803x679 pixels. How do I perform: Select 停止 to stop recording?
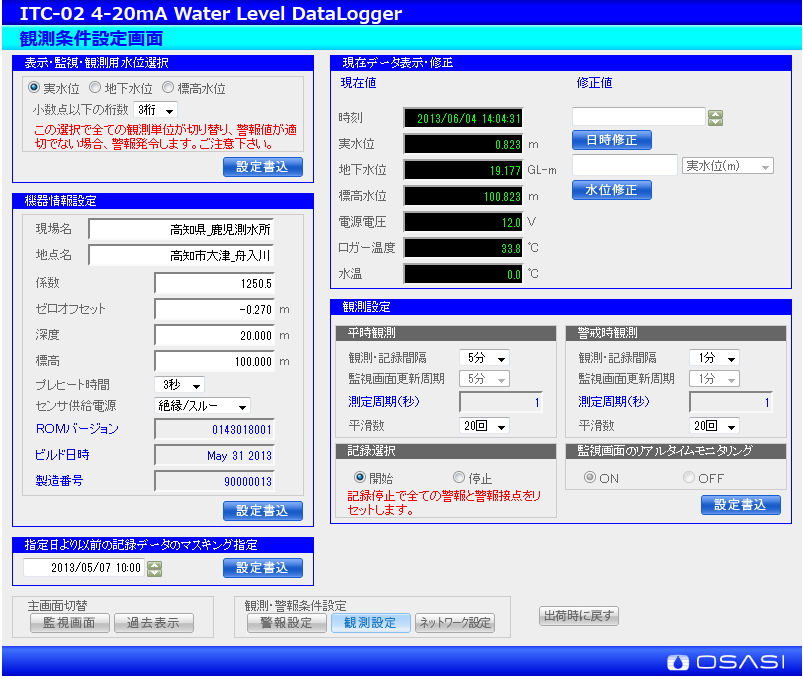tap(459, 478)
